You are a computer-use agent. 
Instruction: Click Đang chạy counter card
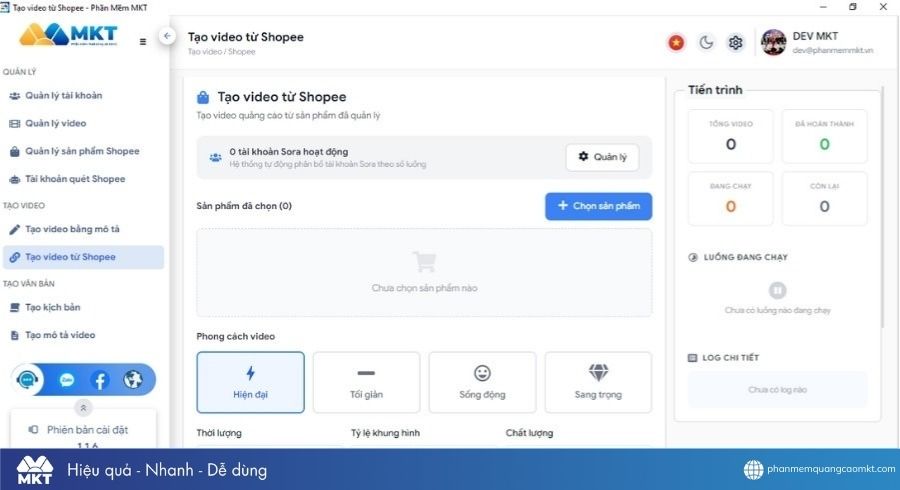[731, 199]
